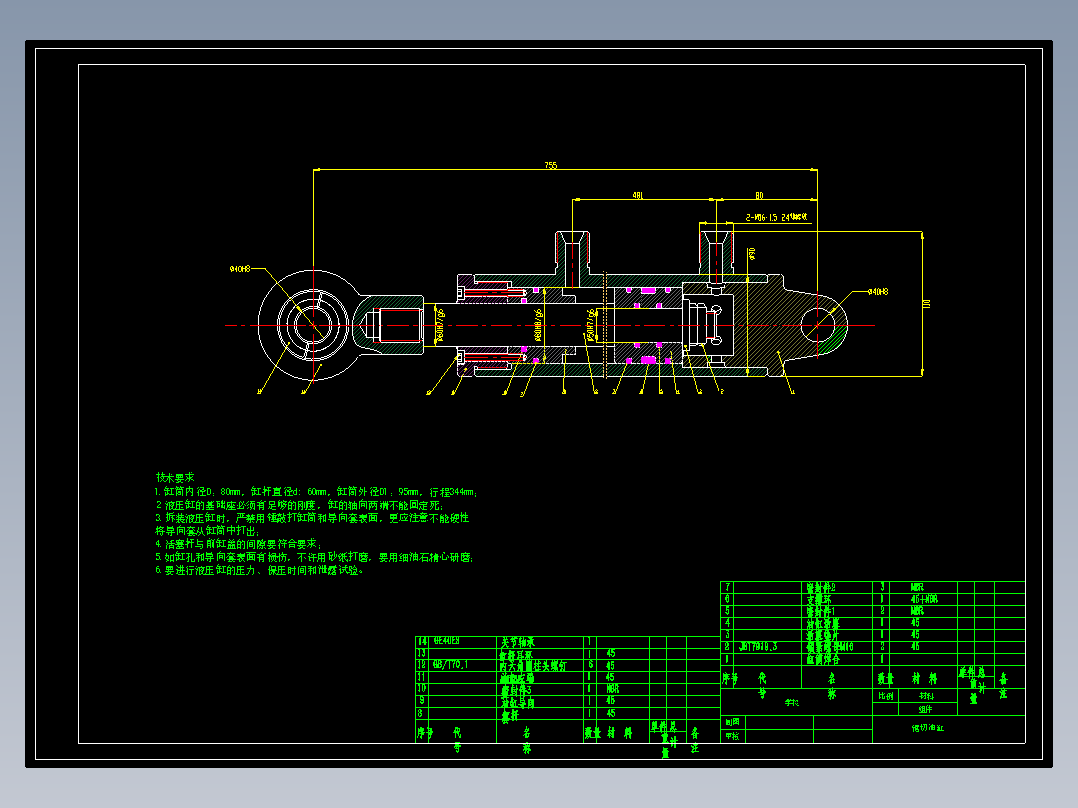Click requirement line 5 about 细油石精心研磨
Viewport: 1078px width, 808px height.
(314, 557)
